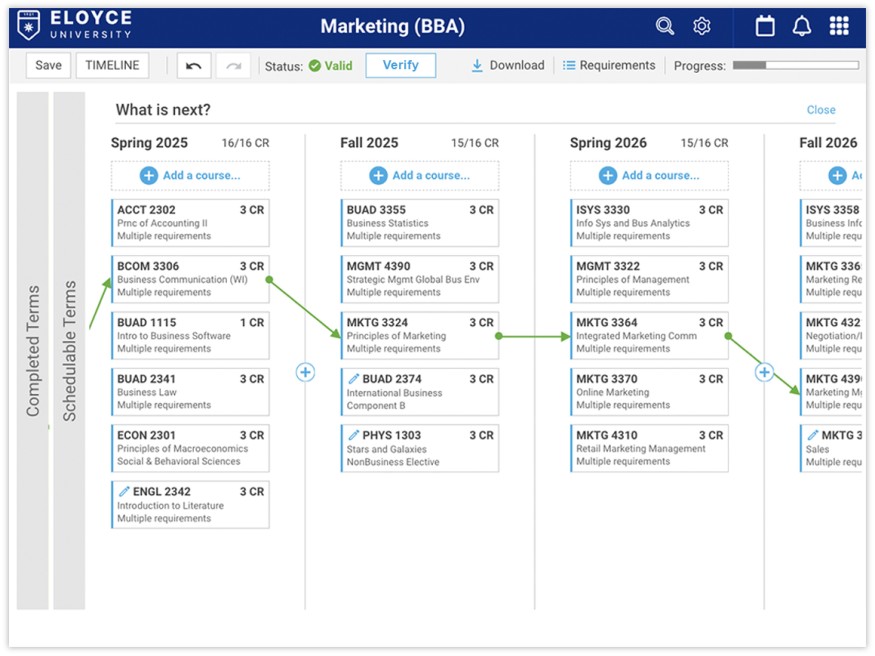Select the MKTG 3324 course card
This screenshot has height=656, width=875.
(419, 336)
